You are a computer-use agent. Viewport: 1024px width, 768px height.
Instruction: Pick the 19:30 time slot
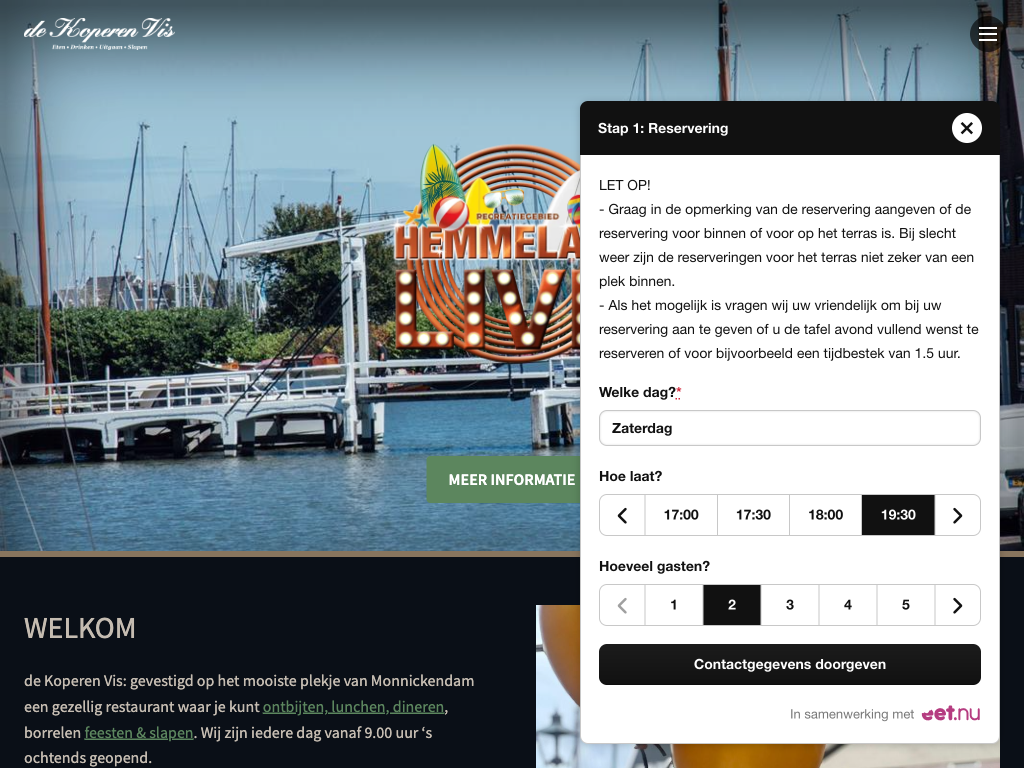pos(898,515)
